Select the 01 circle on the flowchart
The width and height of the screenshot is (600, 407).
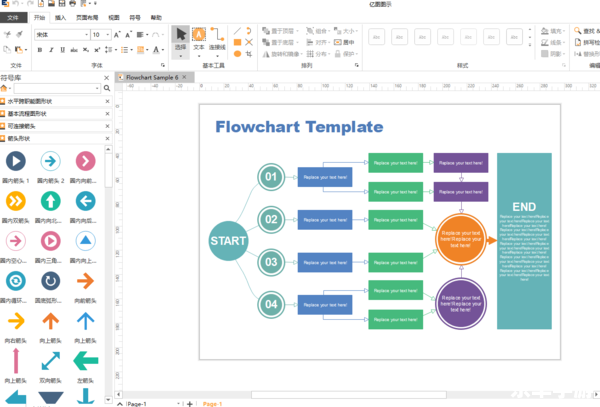[x=271, y=177]
